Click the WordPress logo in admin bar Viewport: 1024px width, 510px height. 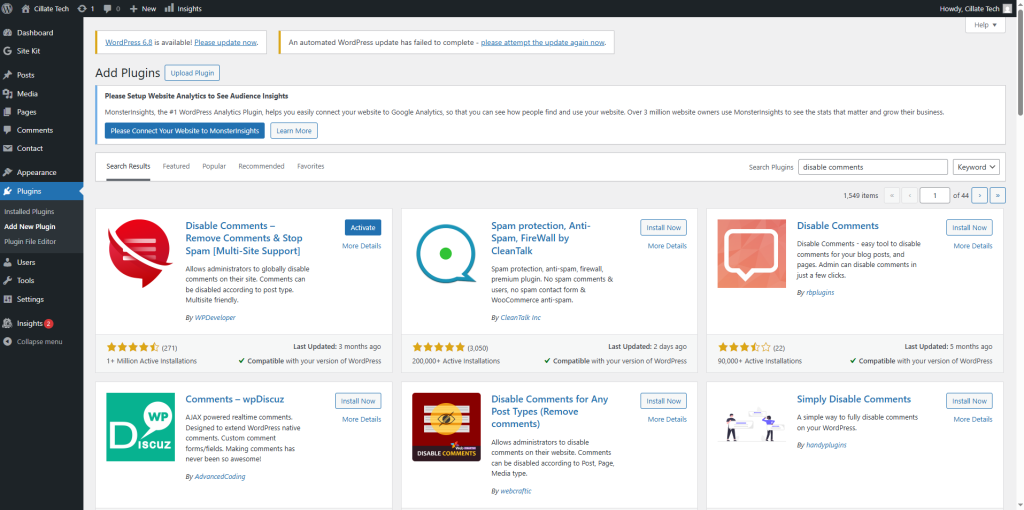click(8, 8)
